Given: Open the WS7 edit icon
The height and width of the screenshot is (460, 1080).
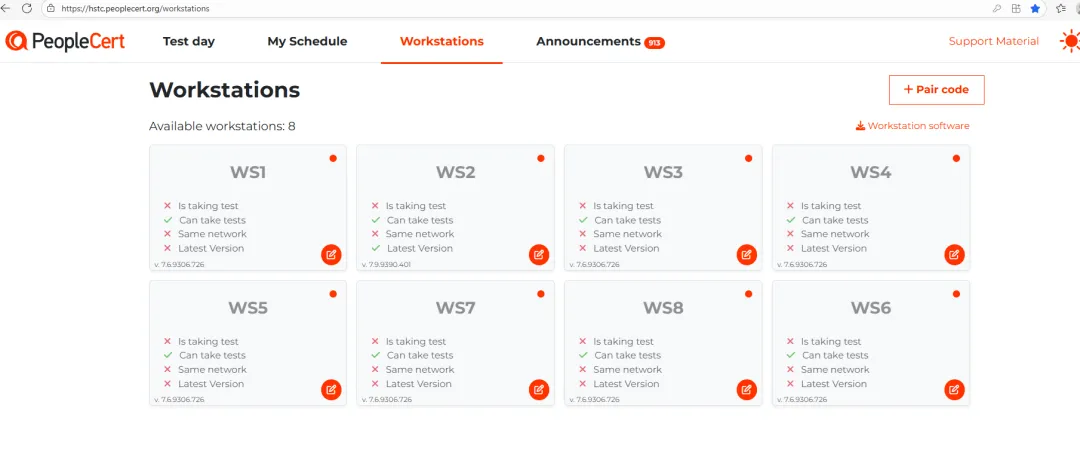Looking at the screenshot, I should click(x=539, y=389).
